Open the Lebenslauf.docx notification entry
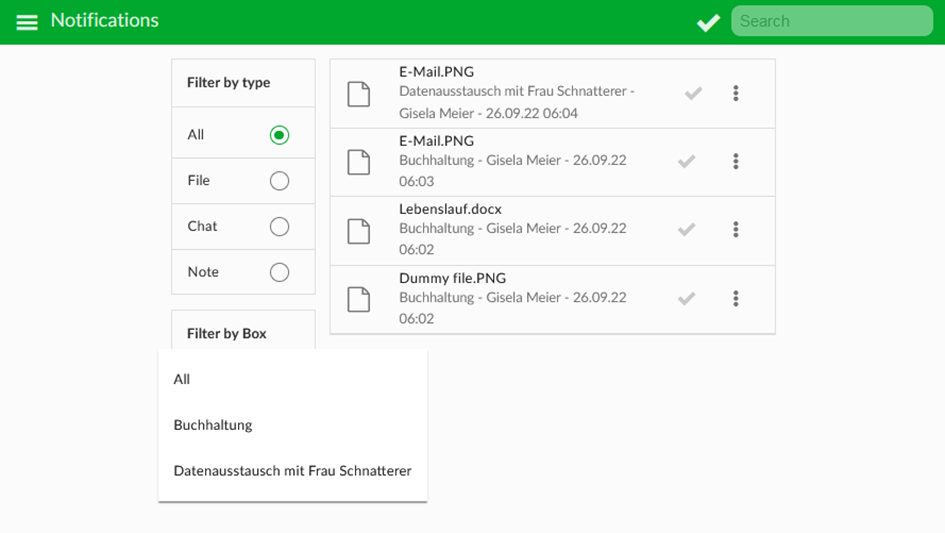Screen dimensions: 945x533 (x=553, y=230)
